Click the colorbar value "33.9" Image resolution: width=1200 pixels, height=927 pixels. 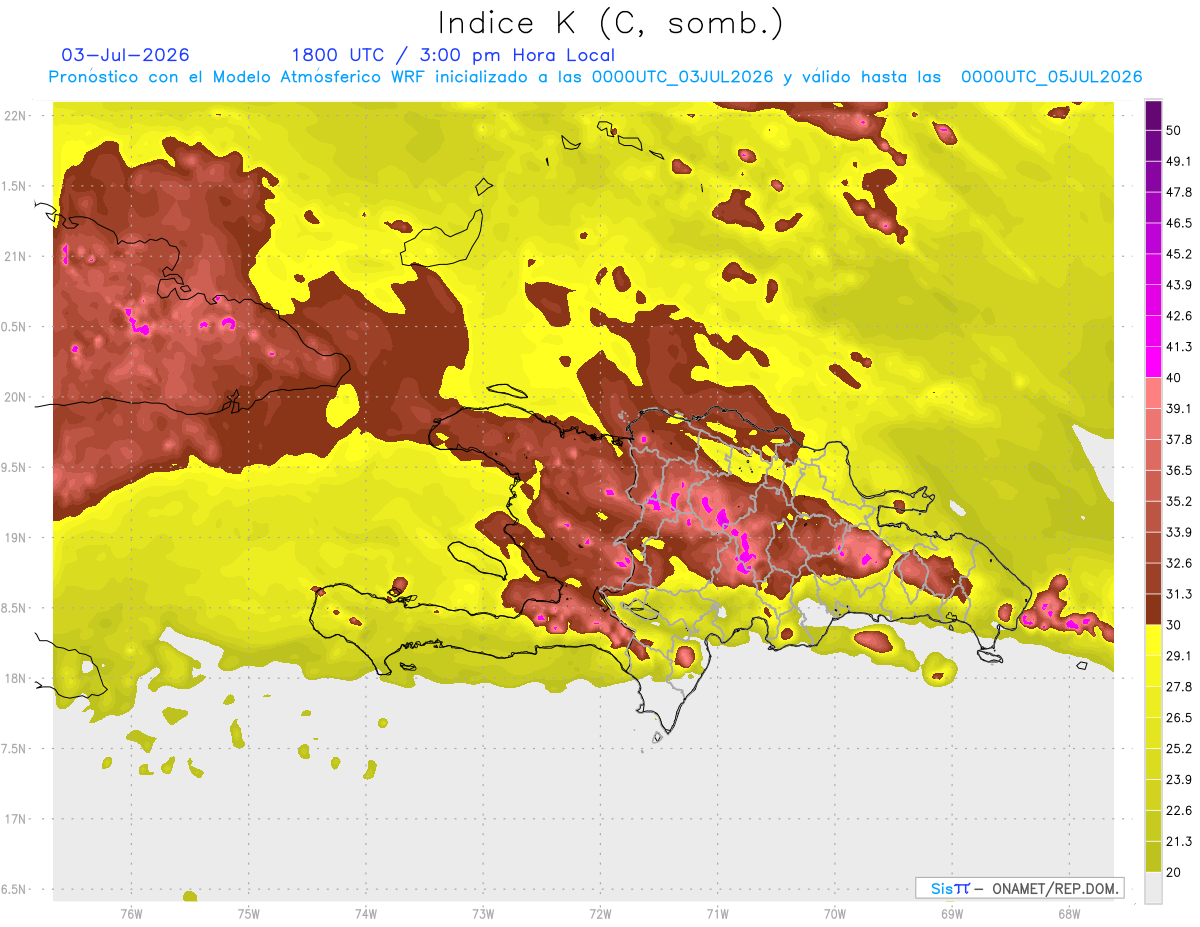click(x=1179, y=533)
